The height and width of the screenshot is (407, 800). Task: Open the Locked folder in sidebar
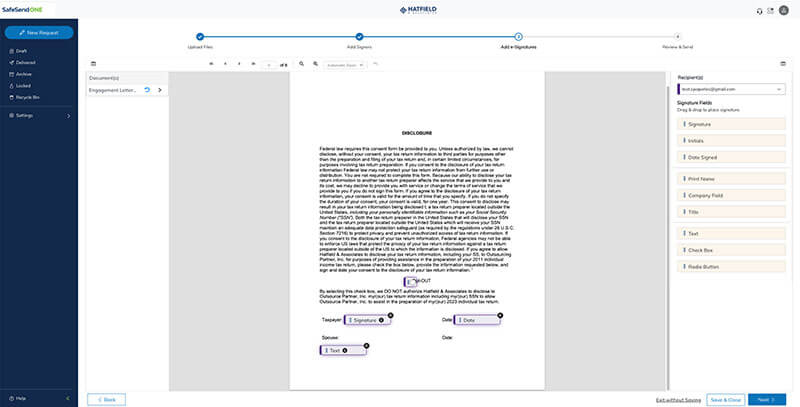click(20, 86)
